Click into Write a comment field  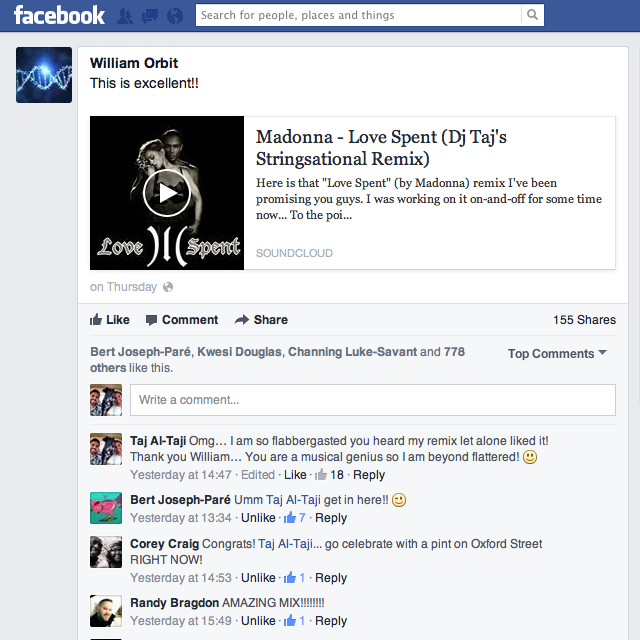(373, 400)
